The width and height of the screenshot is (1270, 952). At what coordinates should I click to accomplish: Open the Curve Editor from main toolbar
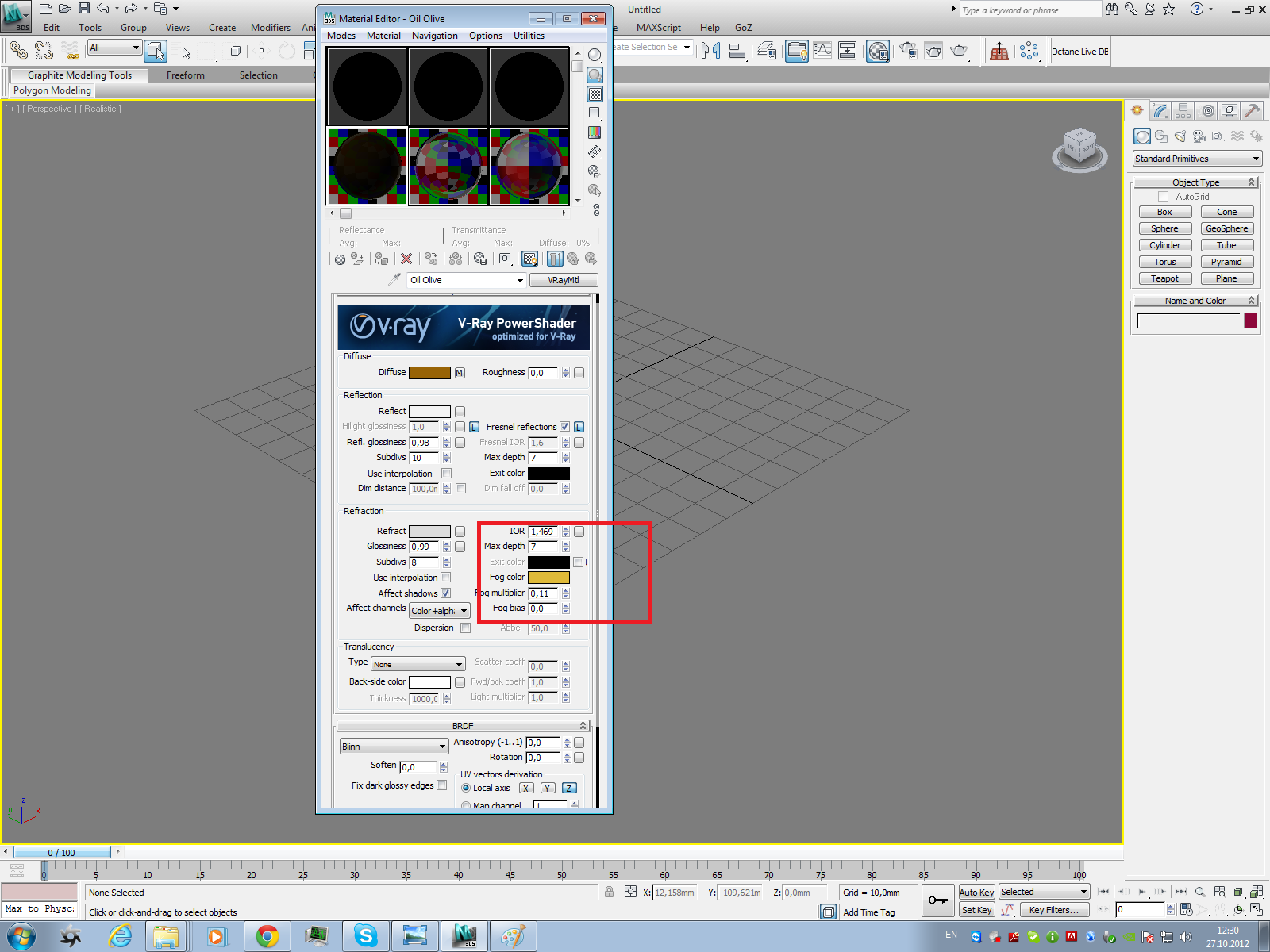point(823,52)
